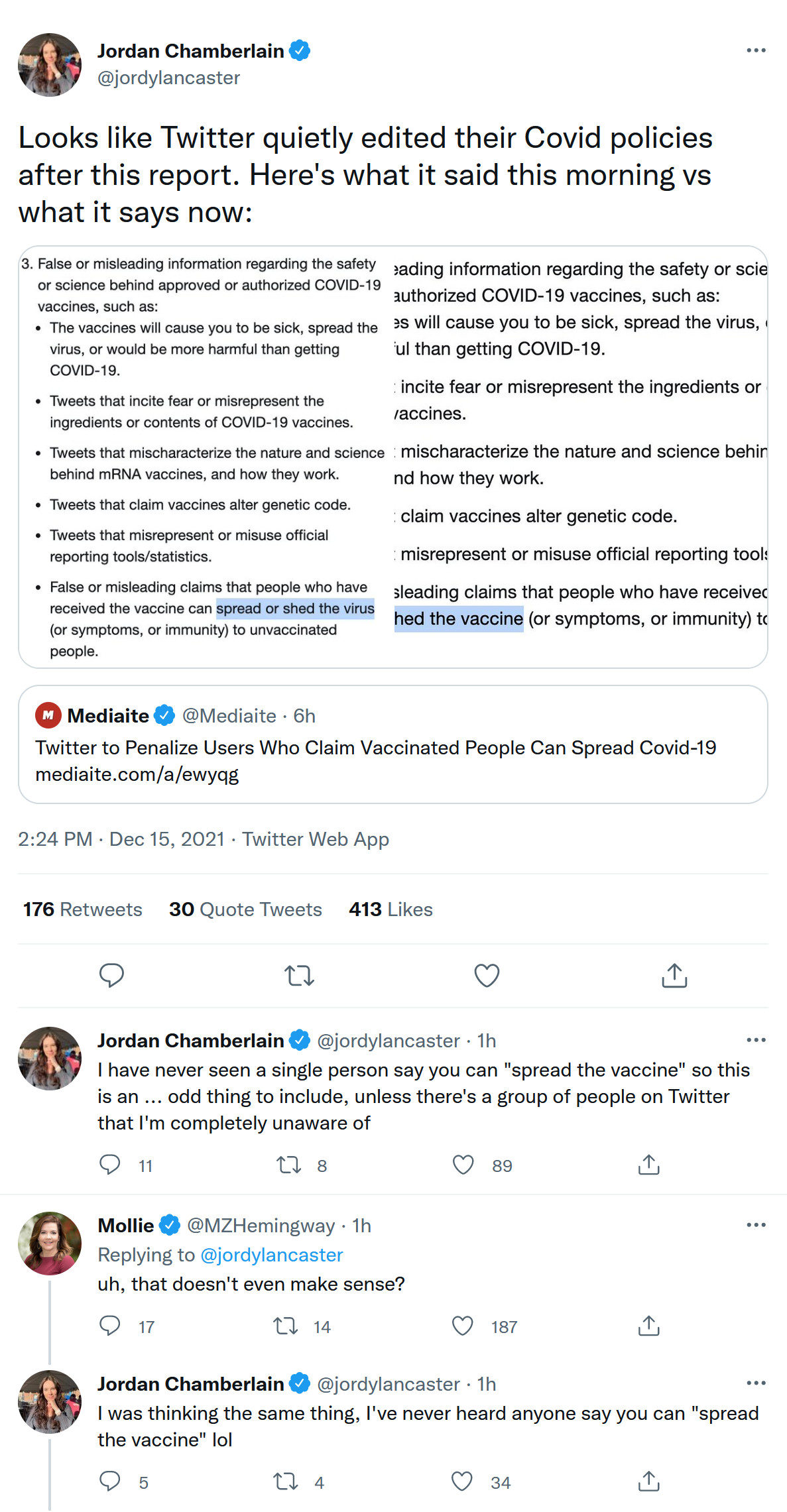
Task: Reply to the main tweet
Action: click(x=111, y=975)
